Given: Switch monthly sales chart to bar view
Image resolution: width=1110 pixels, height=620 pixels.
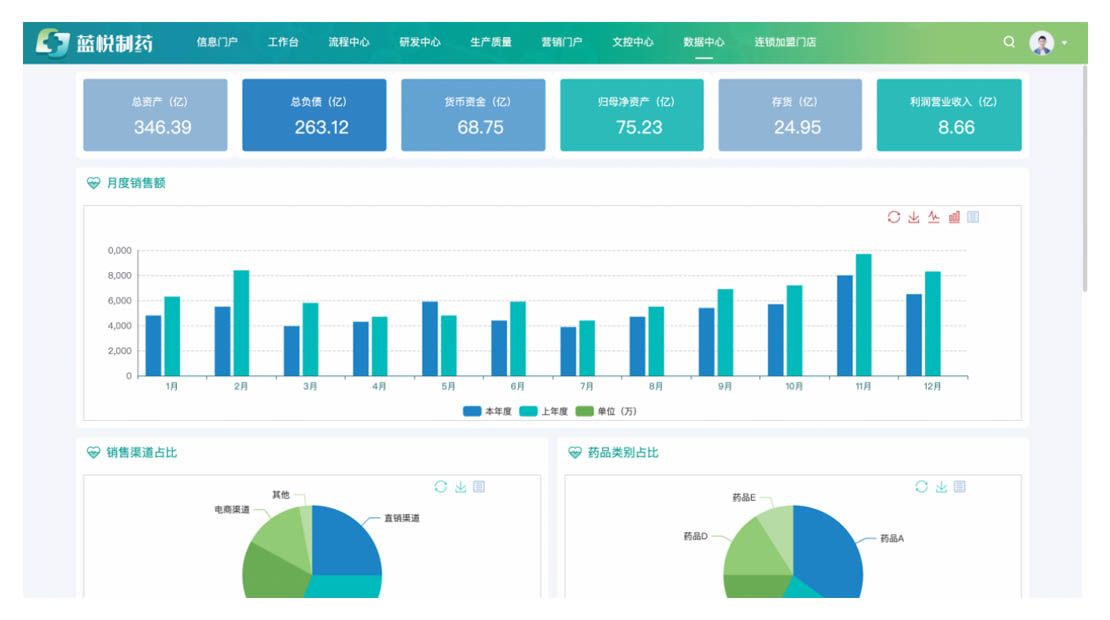Looking at the screenshot, I should point(954,217).
